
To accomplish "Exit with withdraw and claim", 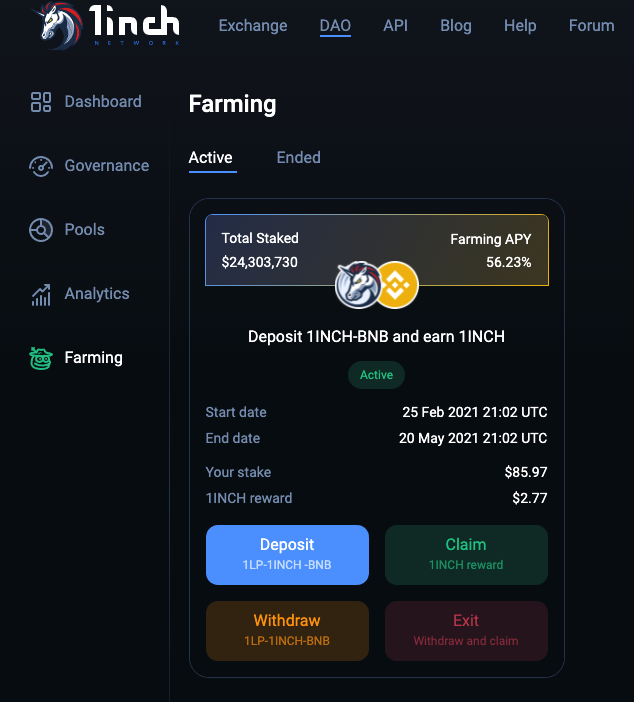I will coord(466,631).
